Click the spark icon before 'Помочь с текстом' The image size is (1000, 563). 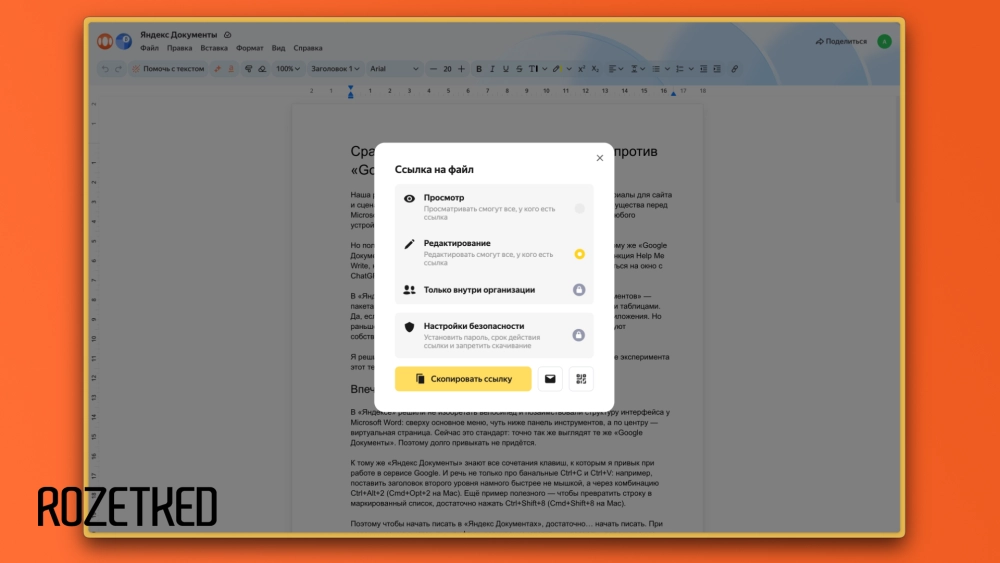click(x=136, y=69)
